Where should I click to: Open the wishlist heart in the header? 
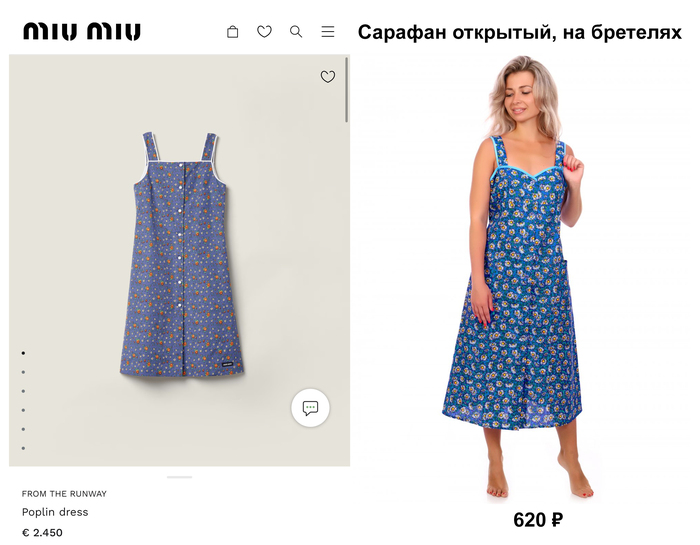(264, 32)
